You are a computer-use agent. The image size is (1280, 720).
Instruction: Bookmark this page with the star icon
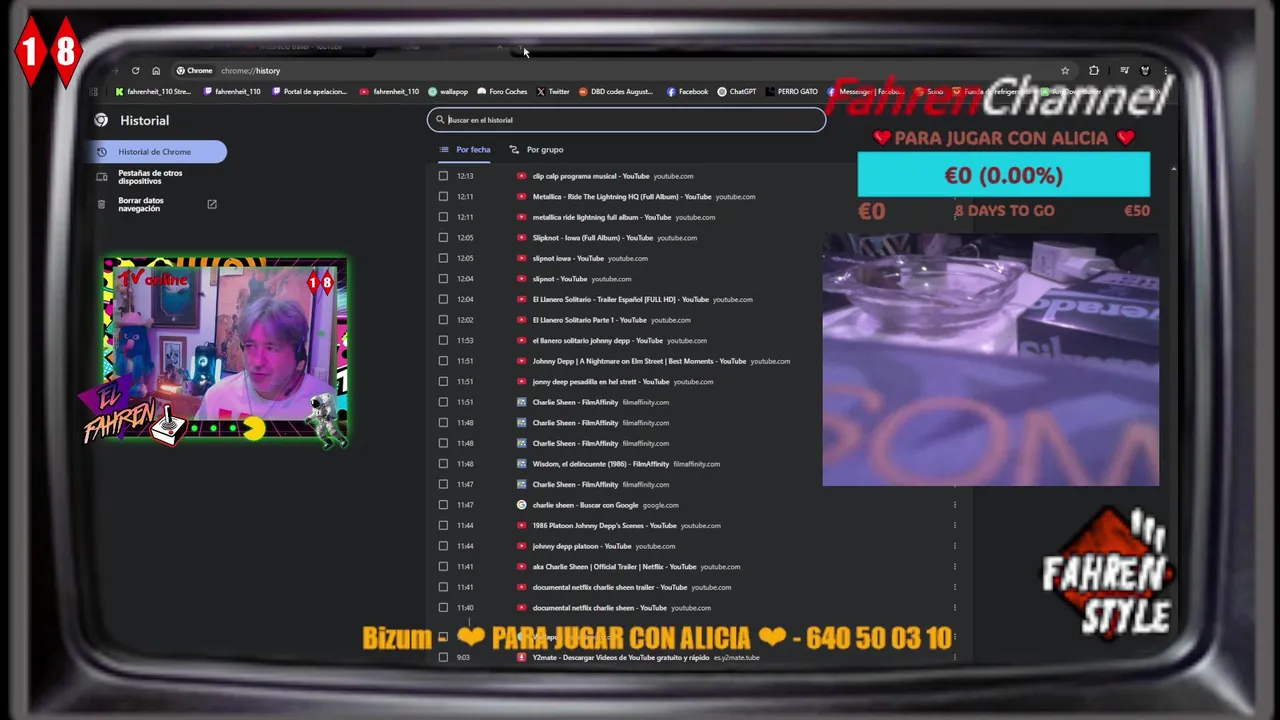[x=1065, y=71]
